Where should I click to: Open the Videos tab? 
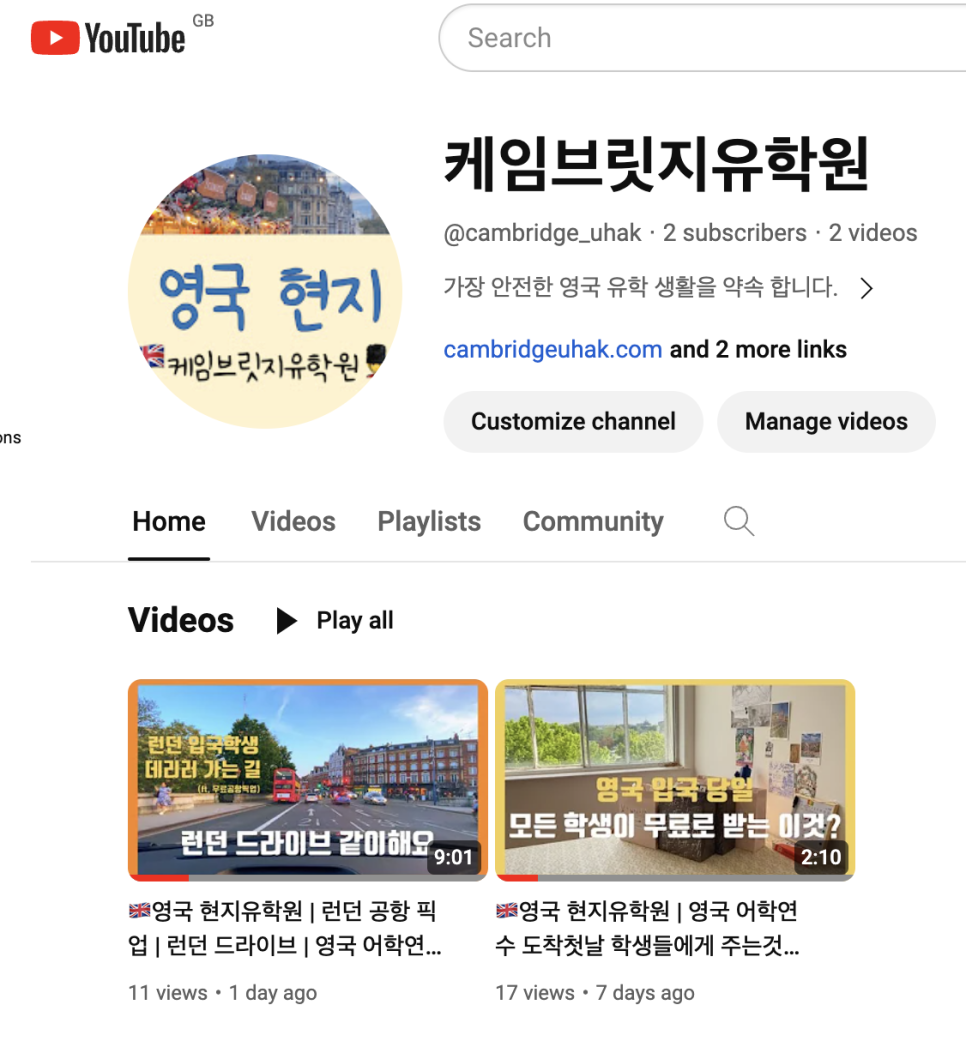click(293, 521)
